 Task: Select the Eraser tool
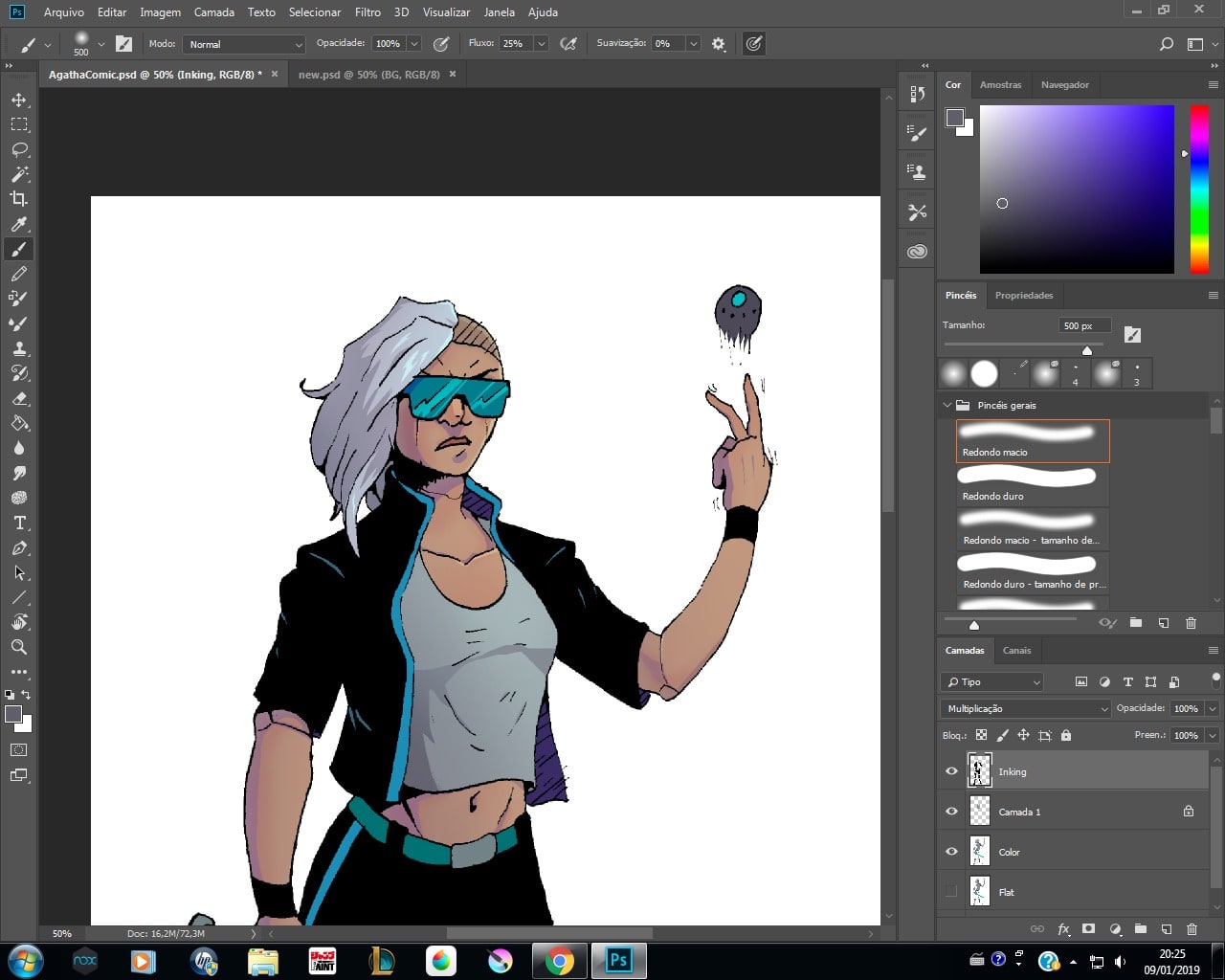tap(19, 398)
